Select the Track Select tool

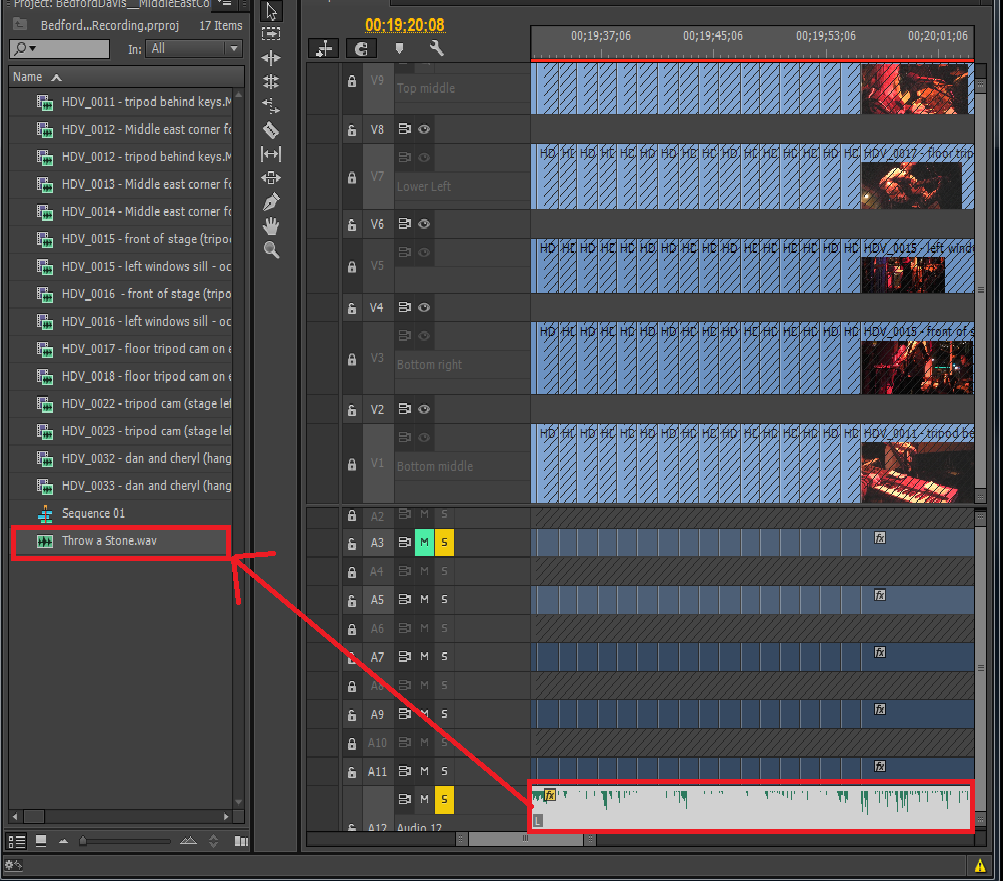[270, 33]
